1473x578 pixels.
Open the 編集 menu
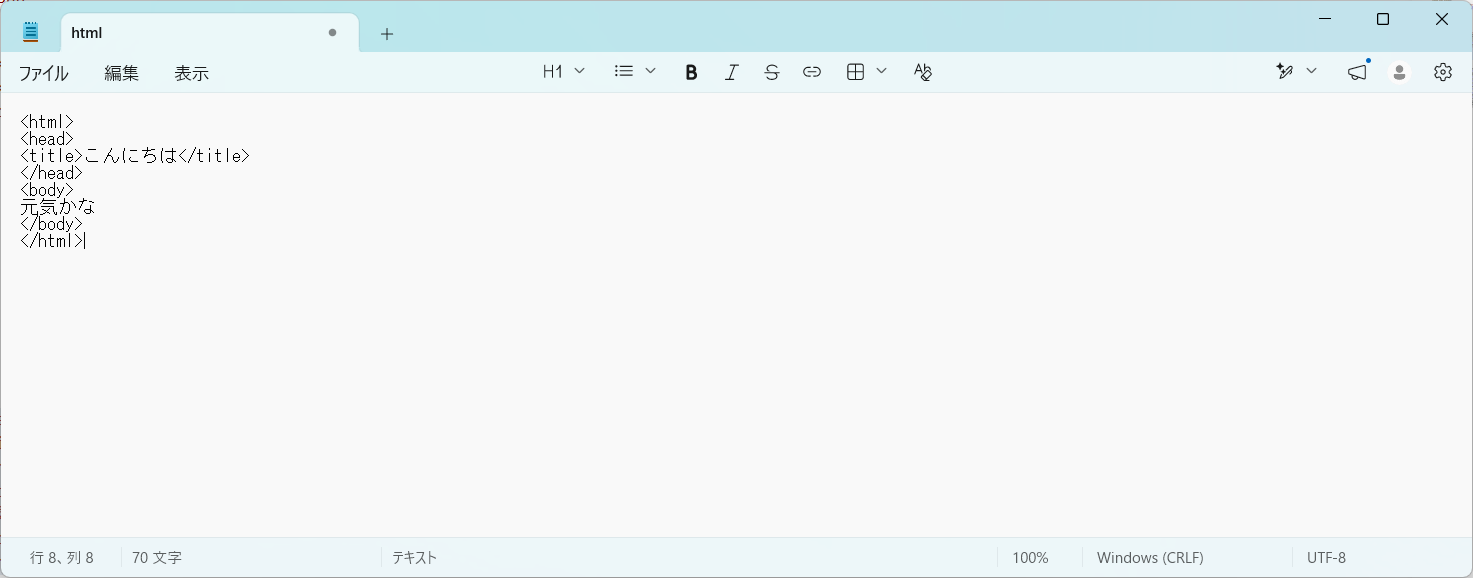click(x=122, y=73)
